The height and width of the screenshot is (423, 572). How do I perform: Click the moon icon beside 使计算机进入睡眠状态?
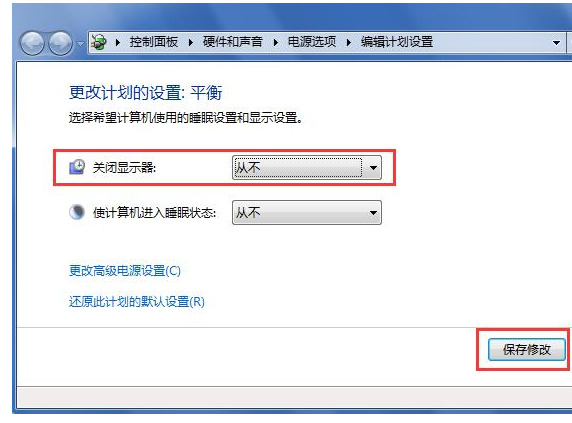(x=77, y=212)
